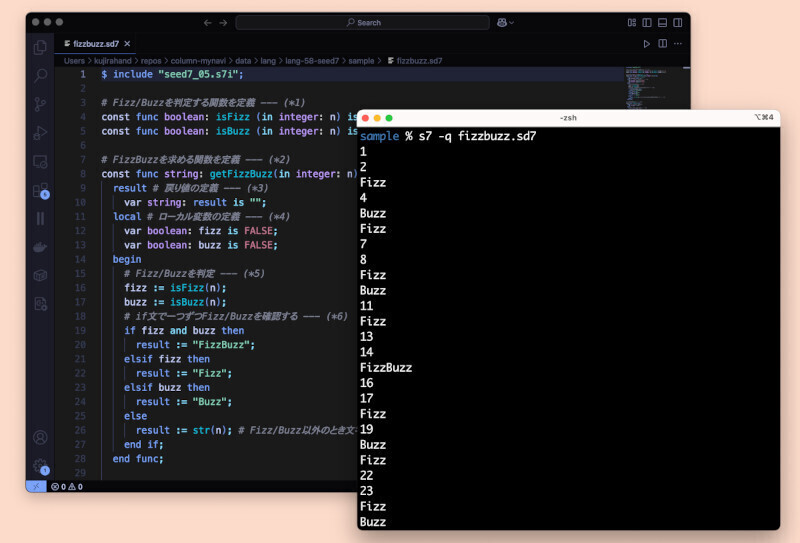
Task: Click the Search command center field
Action: coord(363,22)
